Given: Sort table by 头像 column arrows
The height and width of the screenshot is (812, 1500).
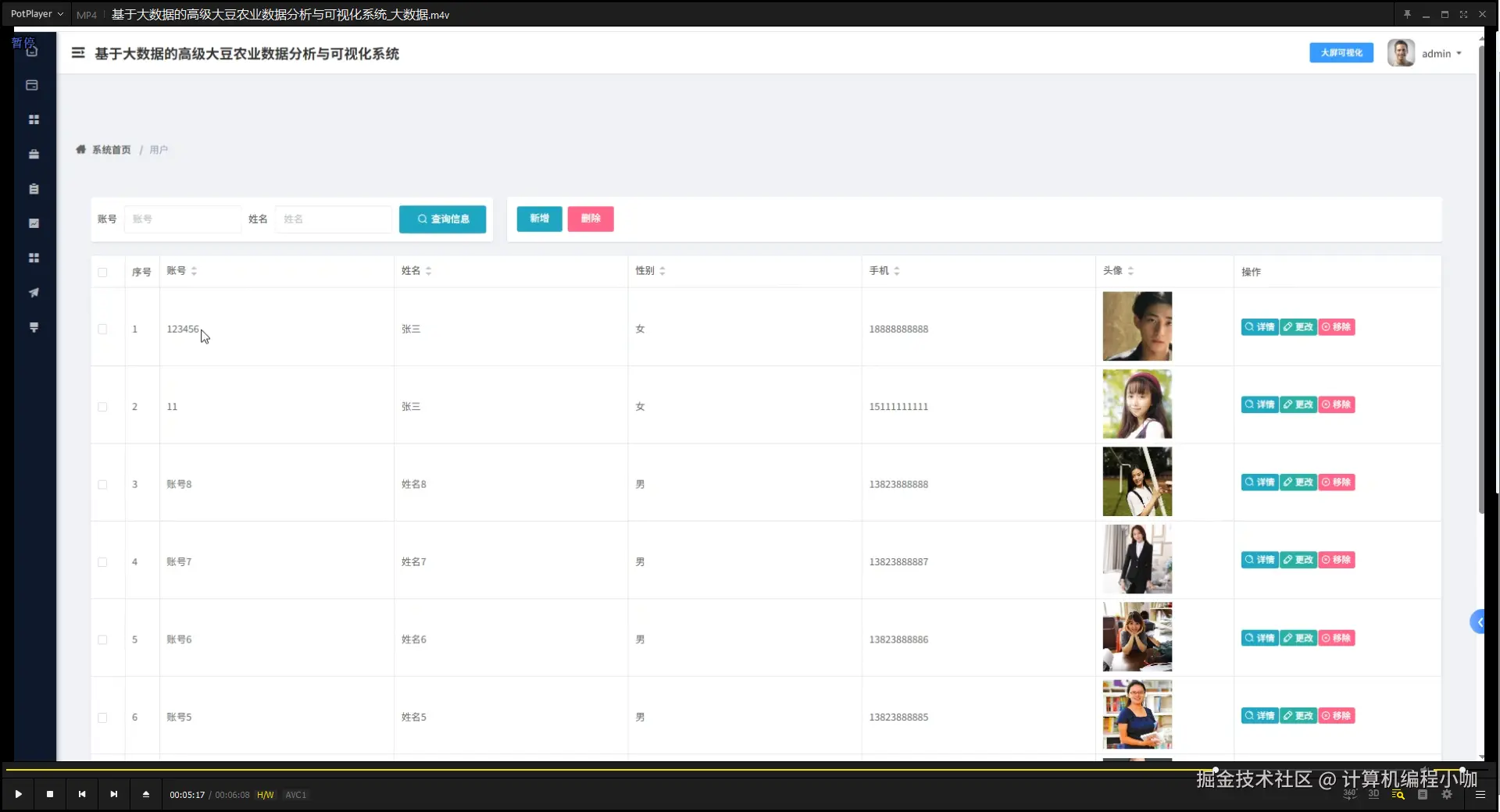Looking at the screenshot, I should pos(1130,271).
